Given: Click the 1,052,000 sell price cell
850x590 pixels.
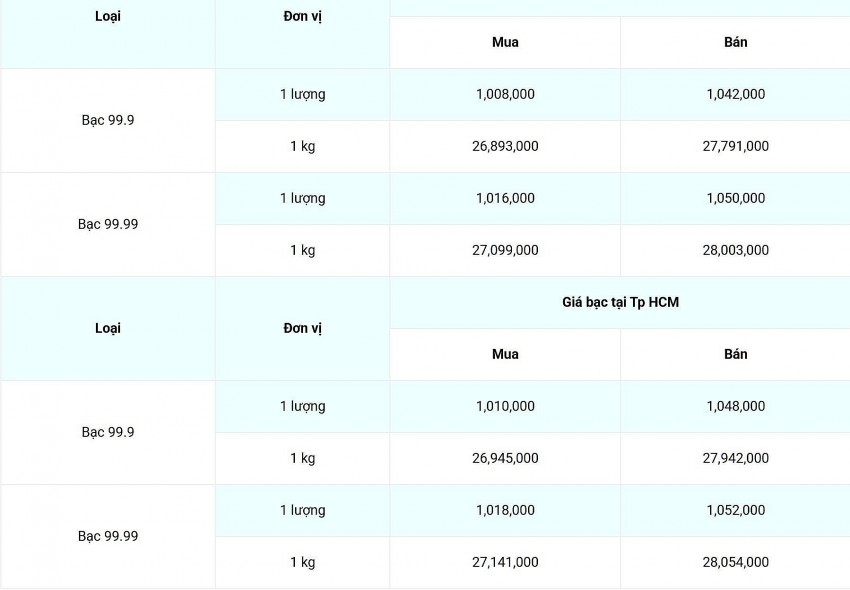Looking at the screenshot, I should (x=735, y=510).
